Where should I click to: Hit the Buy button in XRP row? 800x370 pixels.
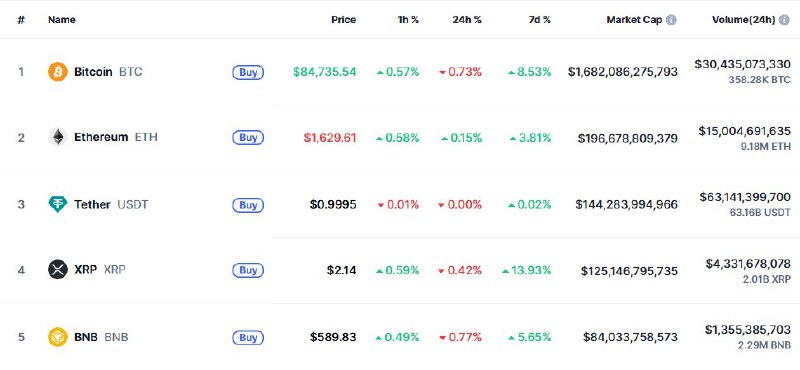pos(248,270)
